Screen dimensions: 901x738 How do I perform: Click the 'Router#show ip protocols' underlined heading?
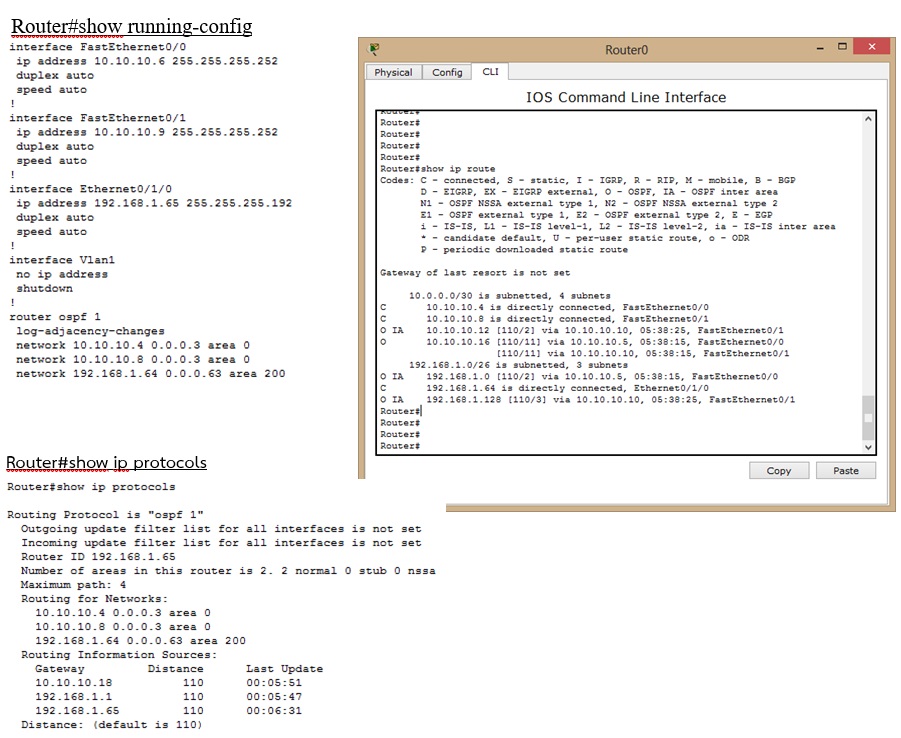coord(106,463)
